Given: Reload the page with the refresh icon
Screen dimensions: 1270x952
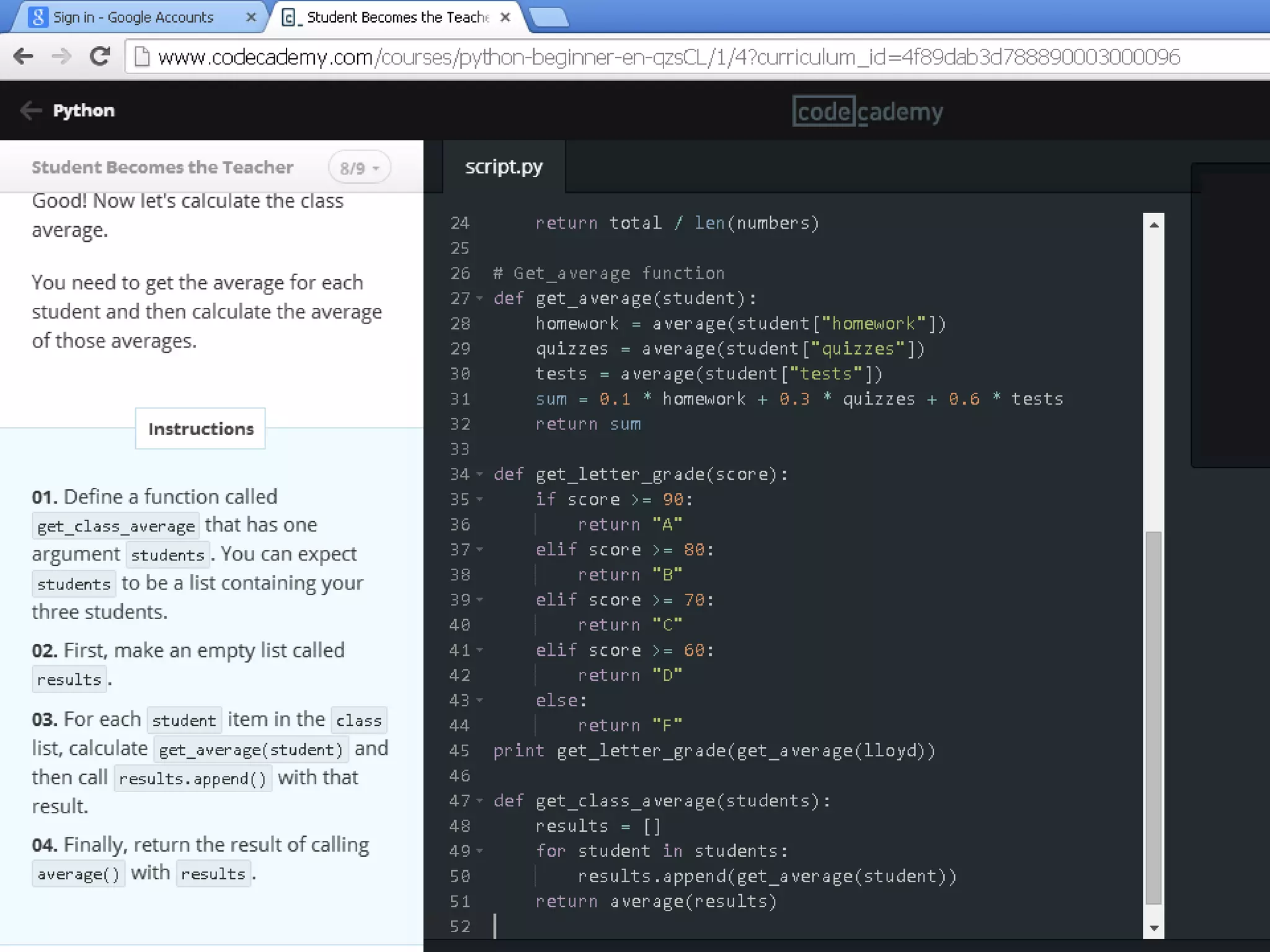Looking at the screenshot, I should pyautogui.click(x=99, y=56).
